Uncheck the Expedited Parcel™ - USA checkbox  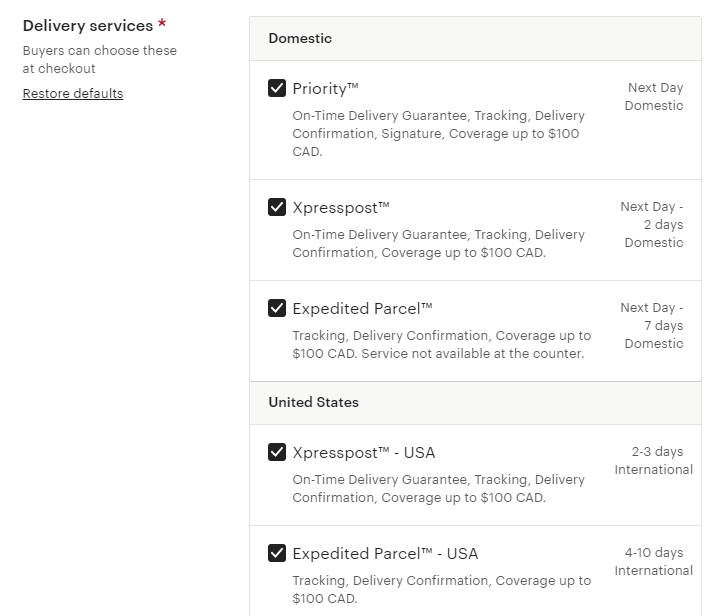pos(277,553)
